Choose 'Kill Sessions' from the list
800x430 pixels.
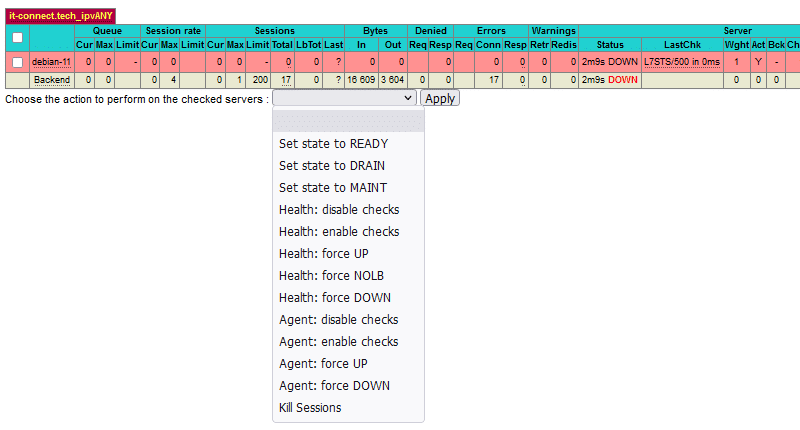[x=310, y=408]
